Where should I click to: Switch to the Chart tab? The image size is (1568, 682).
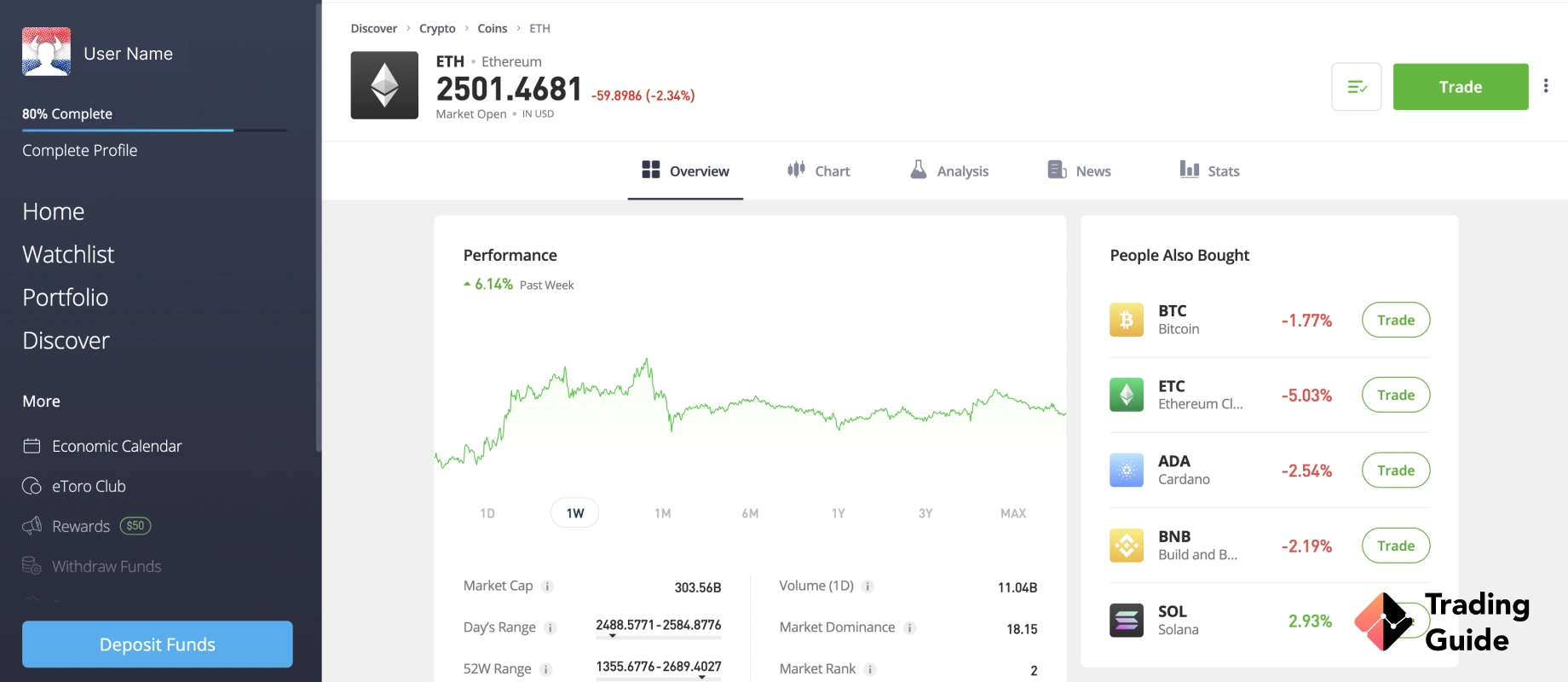point(819,171)
